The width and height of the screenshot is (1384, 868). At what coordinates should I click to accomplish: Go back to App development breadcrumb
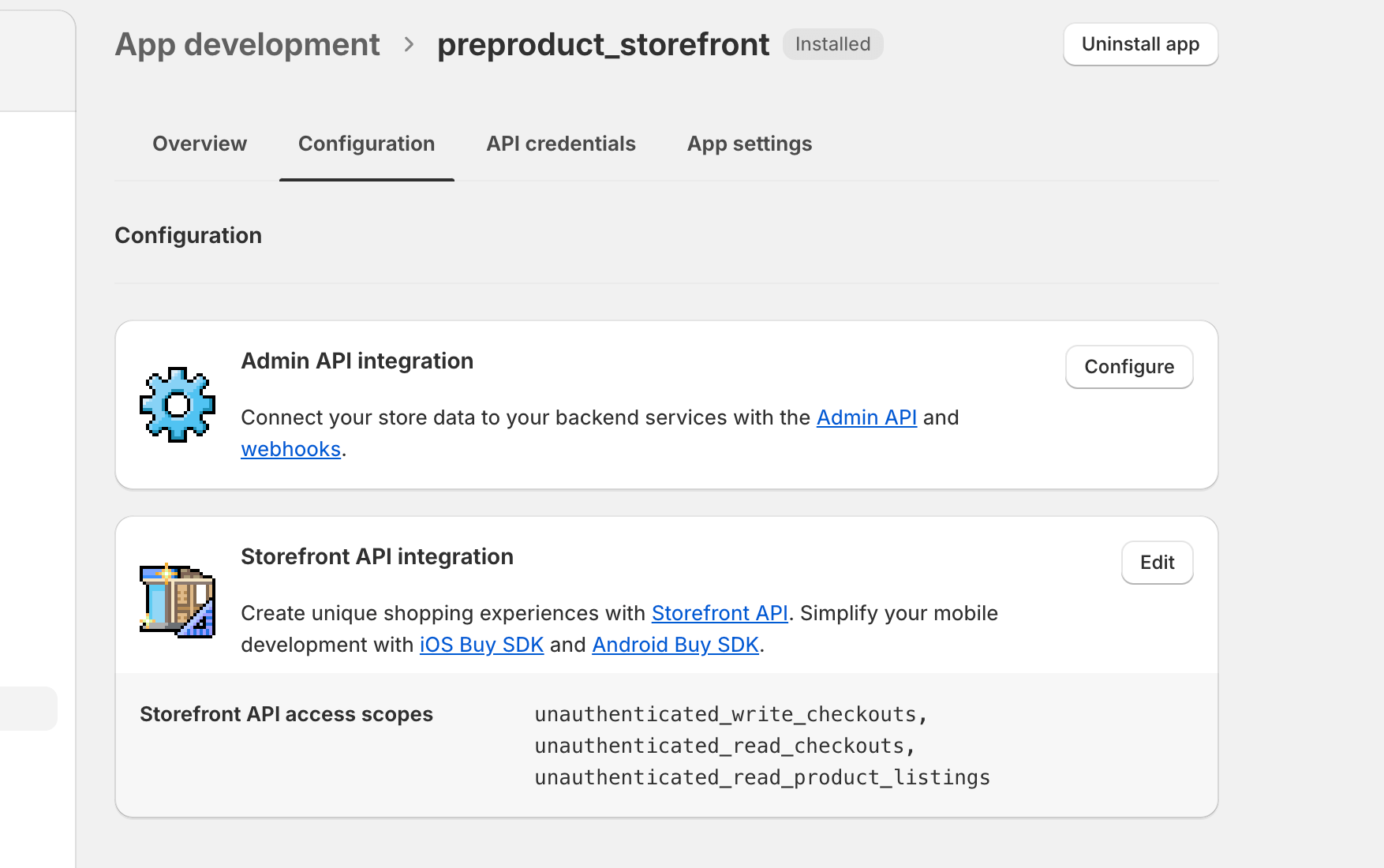pyautogui.click(x=247, y=45)
